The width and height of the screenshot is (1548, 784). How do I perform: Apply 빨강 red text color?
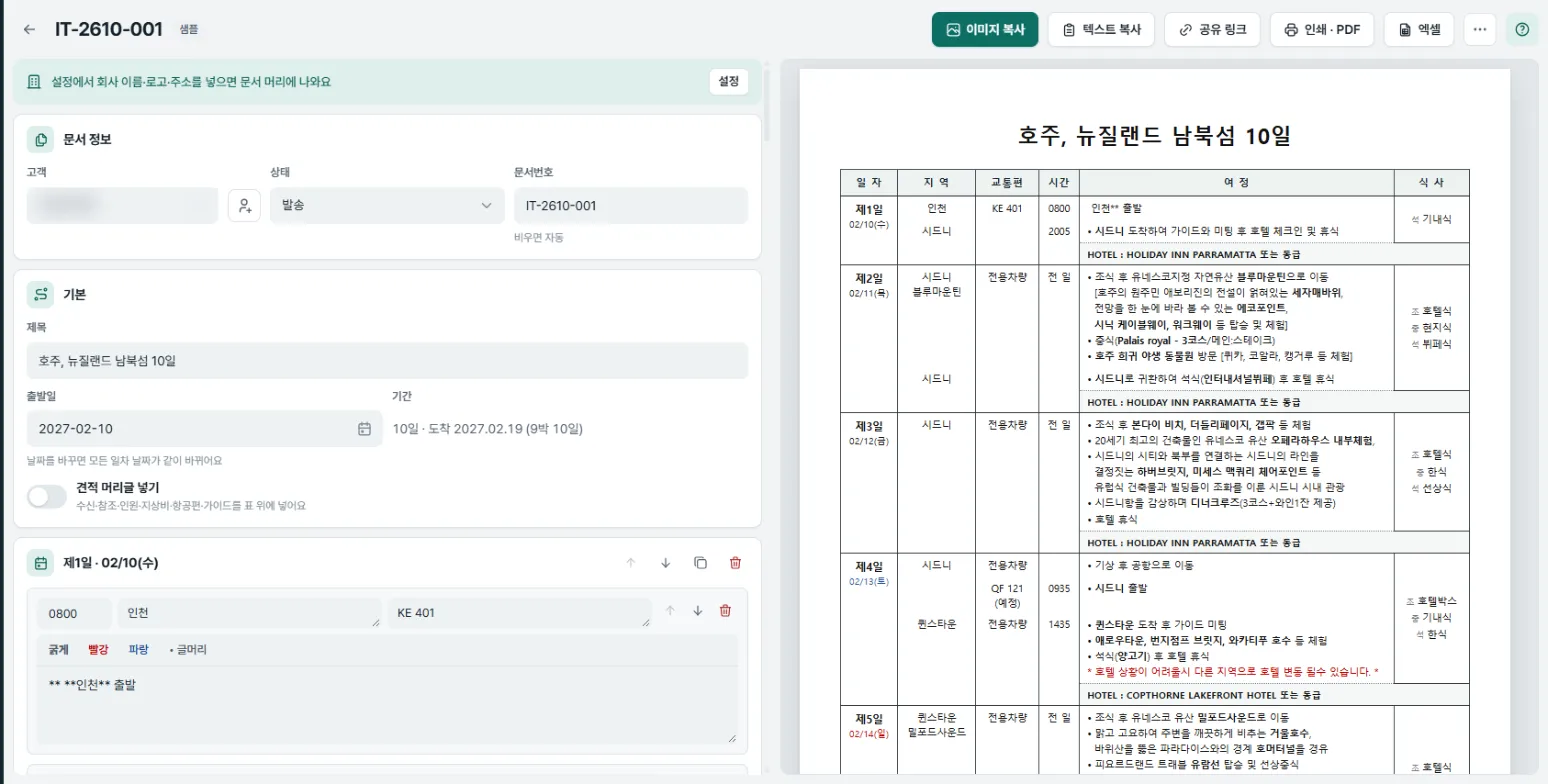pos(98,650)
